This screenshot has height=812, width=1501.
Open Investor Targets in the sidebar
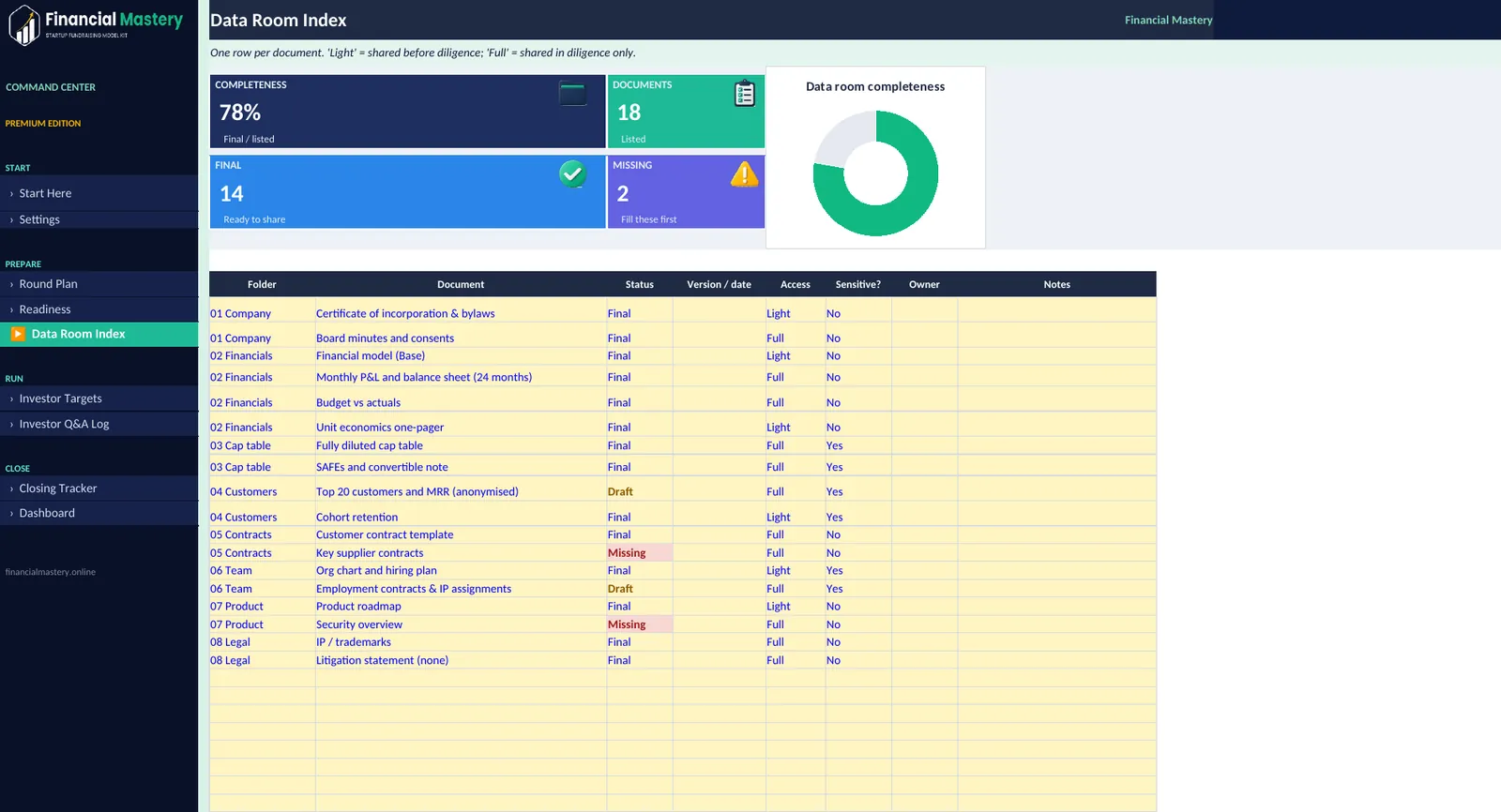[x=99, y=398]
